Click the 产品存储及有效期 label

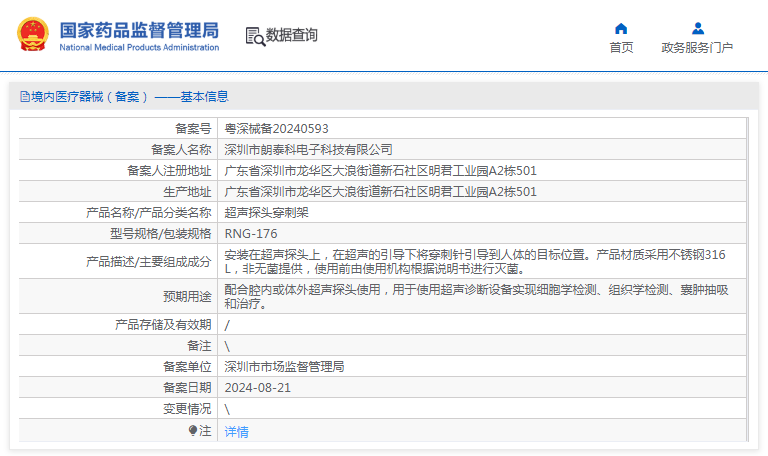163,325
